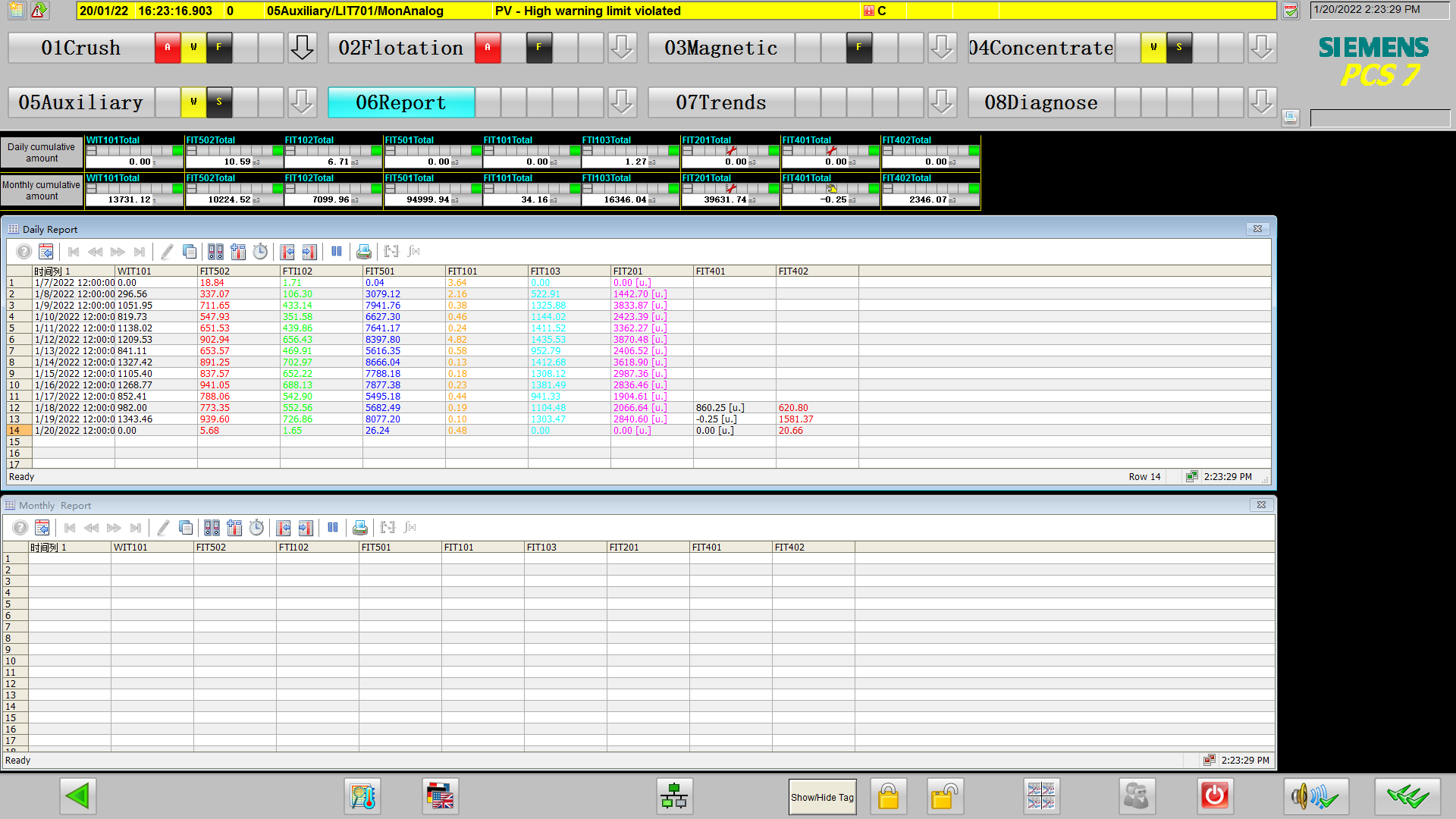The height and width of the screenshot is (819, 1456).
Task: Open the 02Flotation area
Action: click(x=400, y=48)
